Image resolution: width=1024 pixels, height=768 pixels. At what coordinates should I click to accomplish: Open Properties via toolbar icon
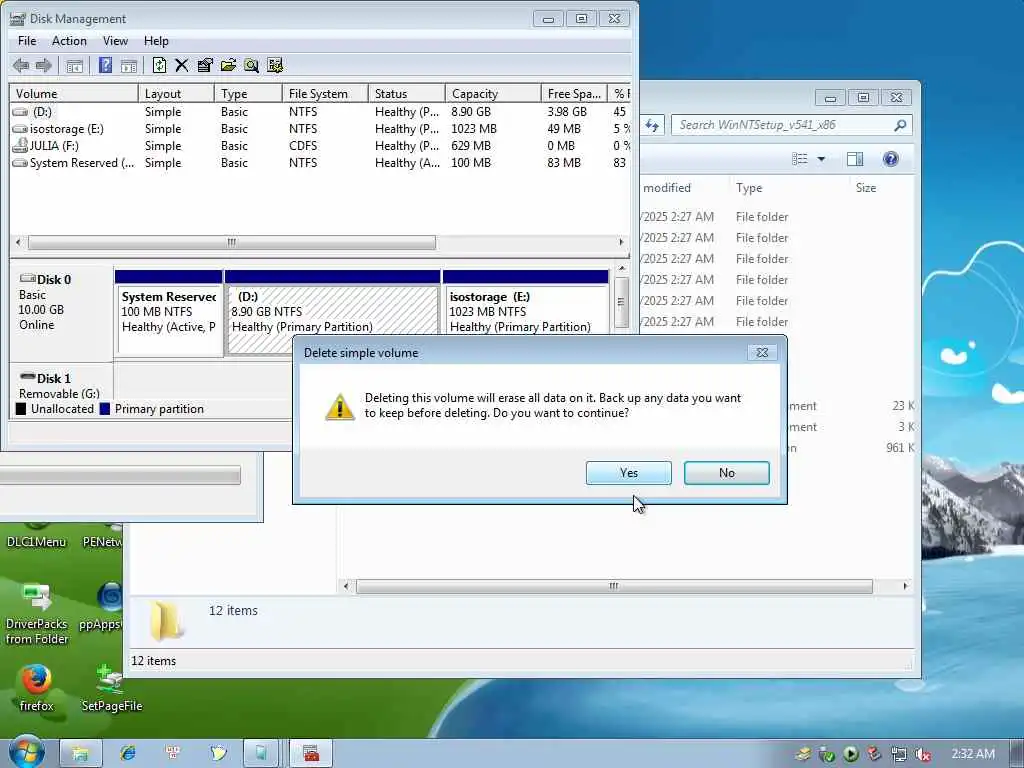coord(205,65)
